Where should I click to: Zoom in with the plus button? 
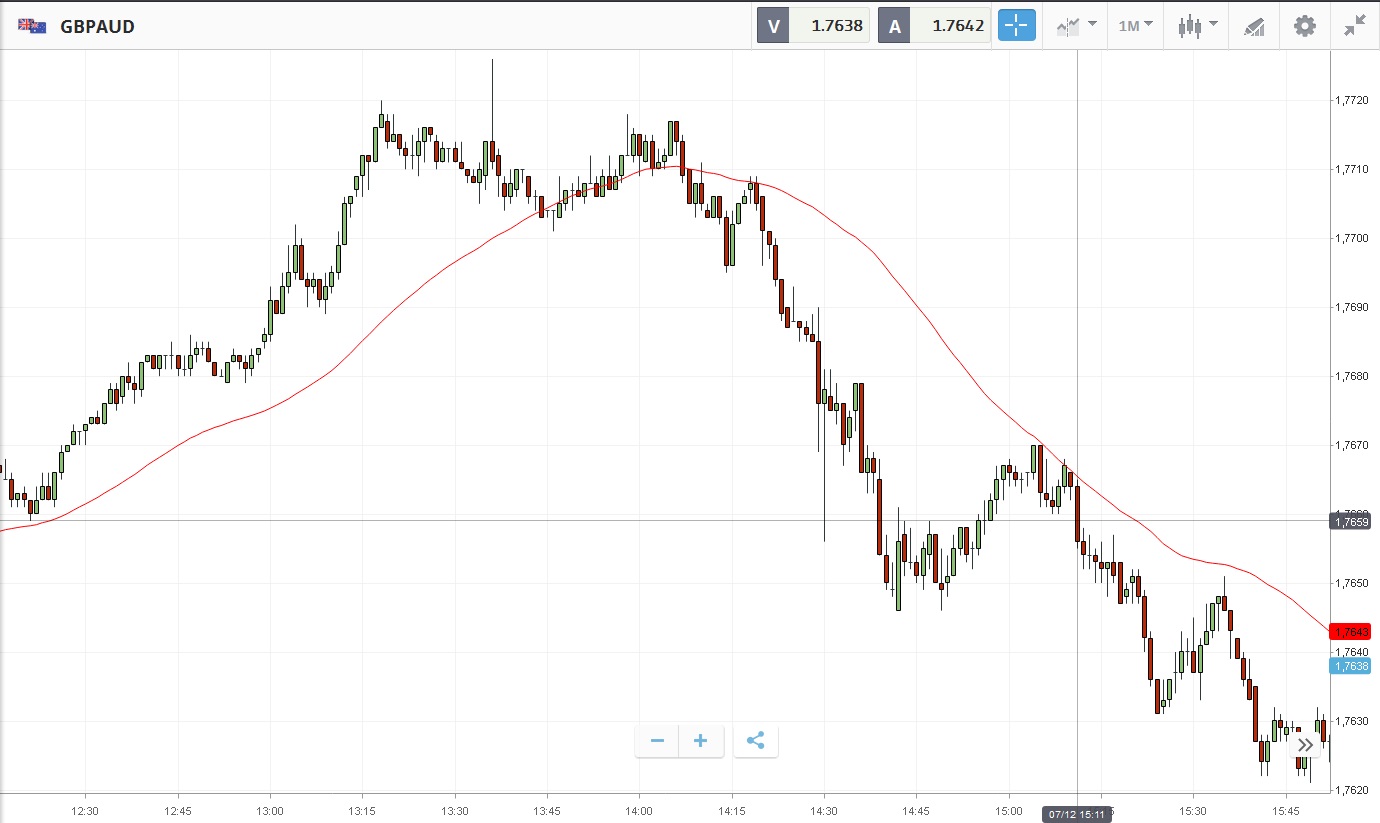coord(701,741)
